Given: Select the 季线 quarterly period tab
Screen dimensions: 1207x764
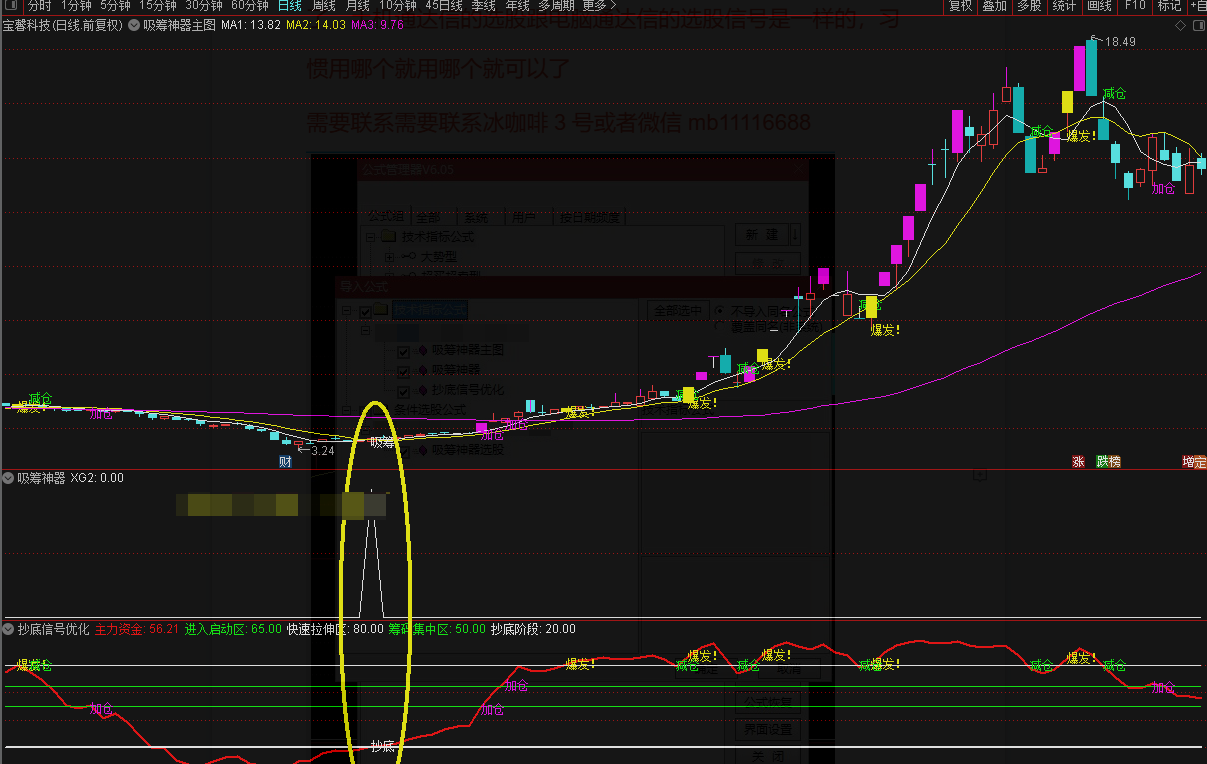Looking at the screenshot, I should 484,6.
